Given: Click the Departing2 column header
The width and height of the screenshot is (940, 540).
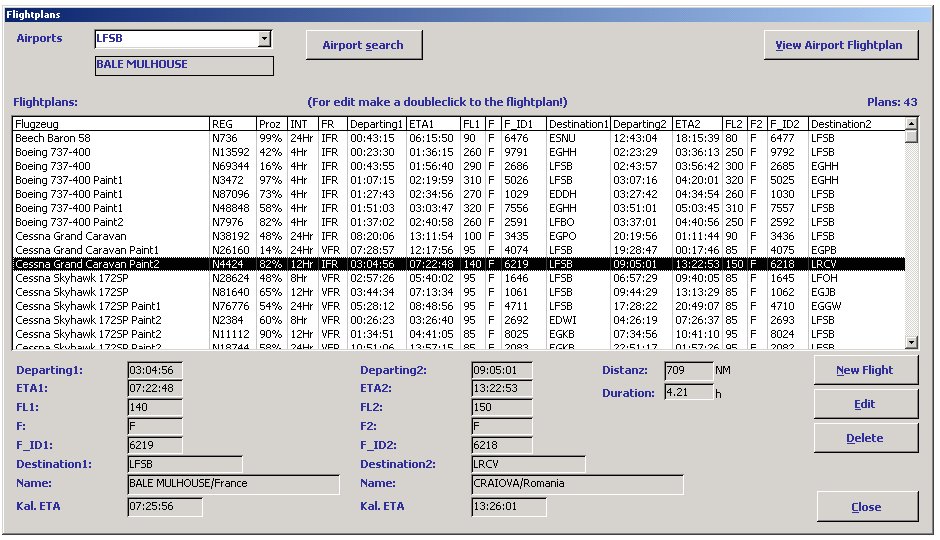Looking at the screenshot, I should pos(641,124).
